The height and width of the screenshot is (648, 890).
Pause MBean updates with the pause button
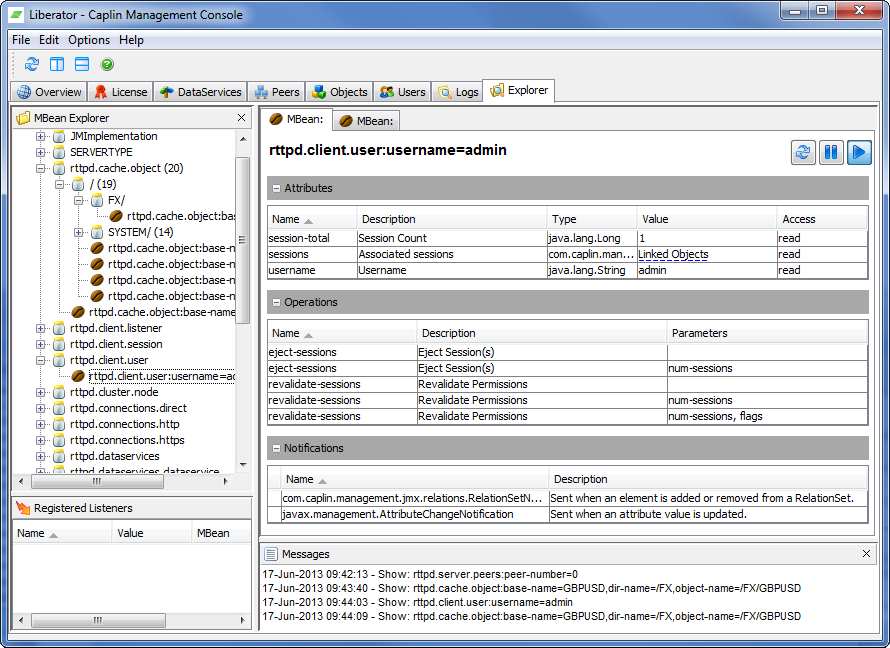[831, 153]
